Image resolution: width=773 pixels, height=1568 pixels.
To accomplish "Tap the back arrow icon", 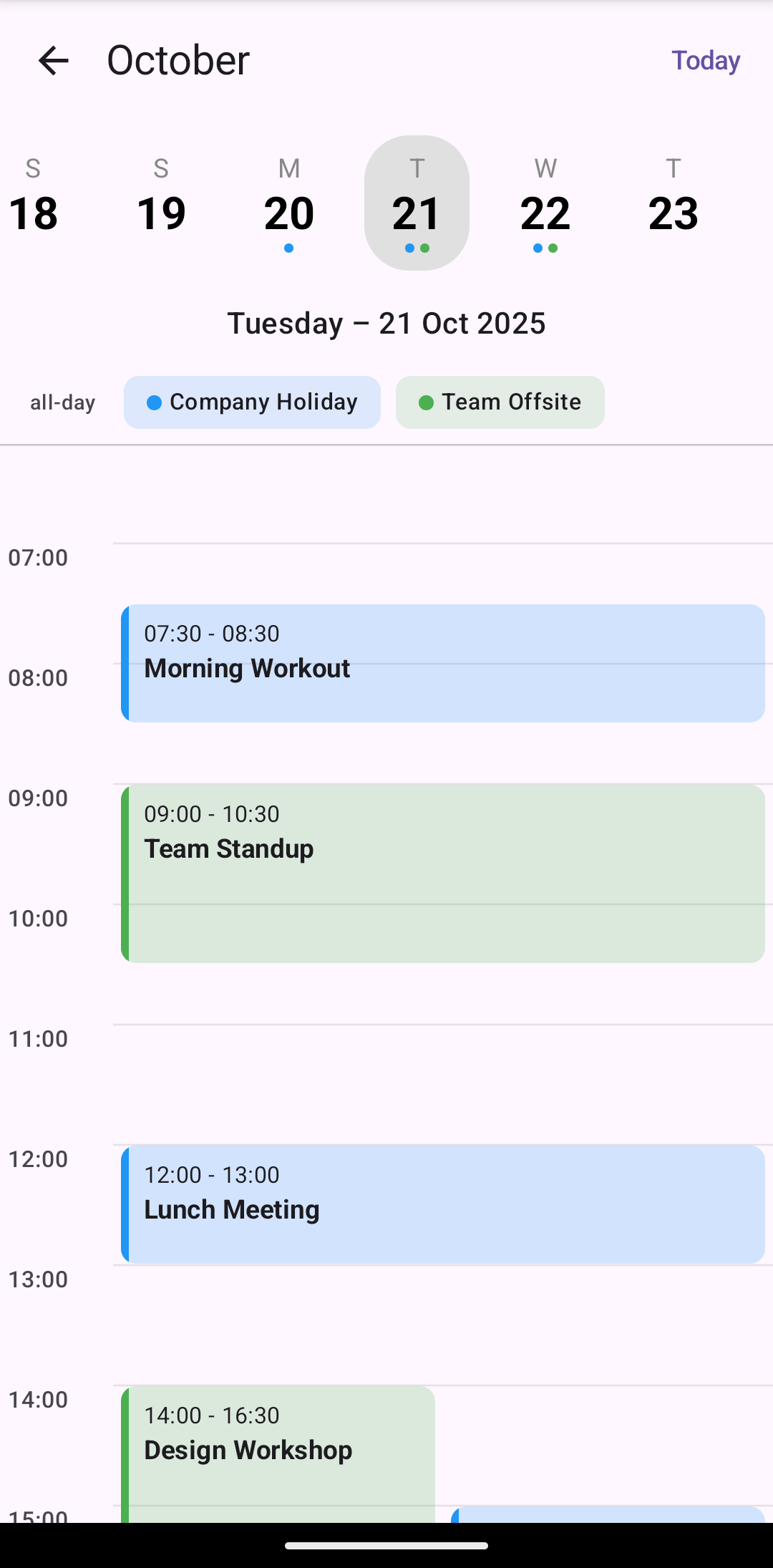I will coord(54,60).
